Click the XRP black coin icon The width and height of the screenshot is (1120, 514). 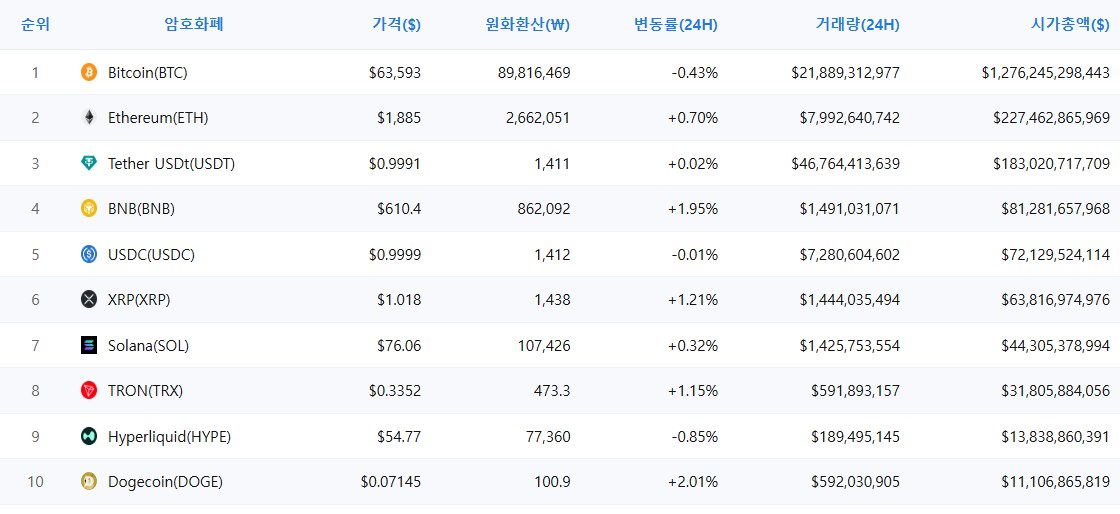(x=89, y=300)
